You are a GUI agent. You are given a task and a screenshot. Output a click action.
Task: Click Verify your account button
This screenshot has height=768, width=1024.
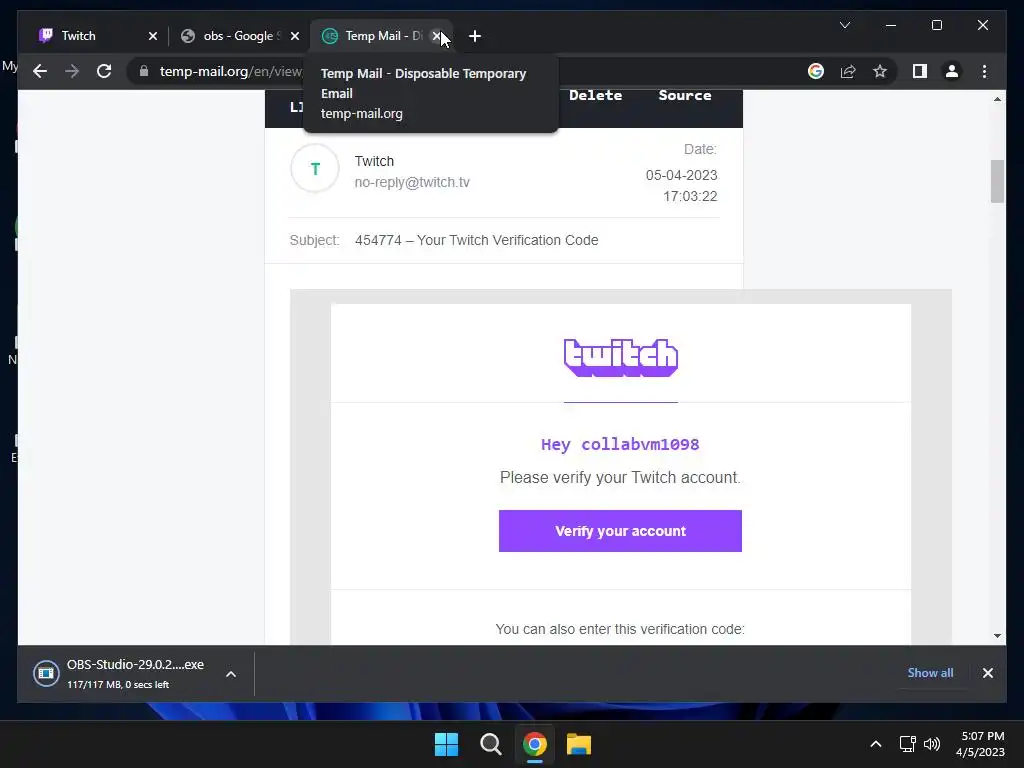click(620, 531)
